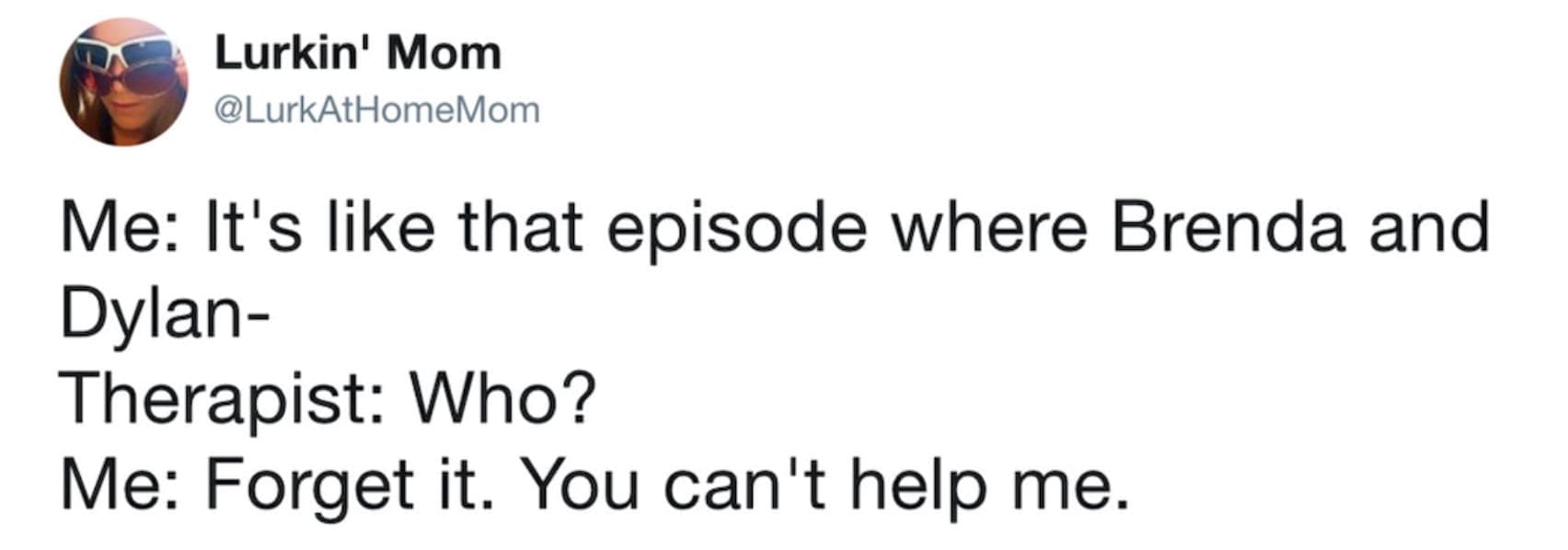Click the word "where" in the tweet
Screen dimensions: 1568x550
tap(995, 228)
